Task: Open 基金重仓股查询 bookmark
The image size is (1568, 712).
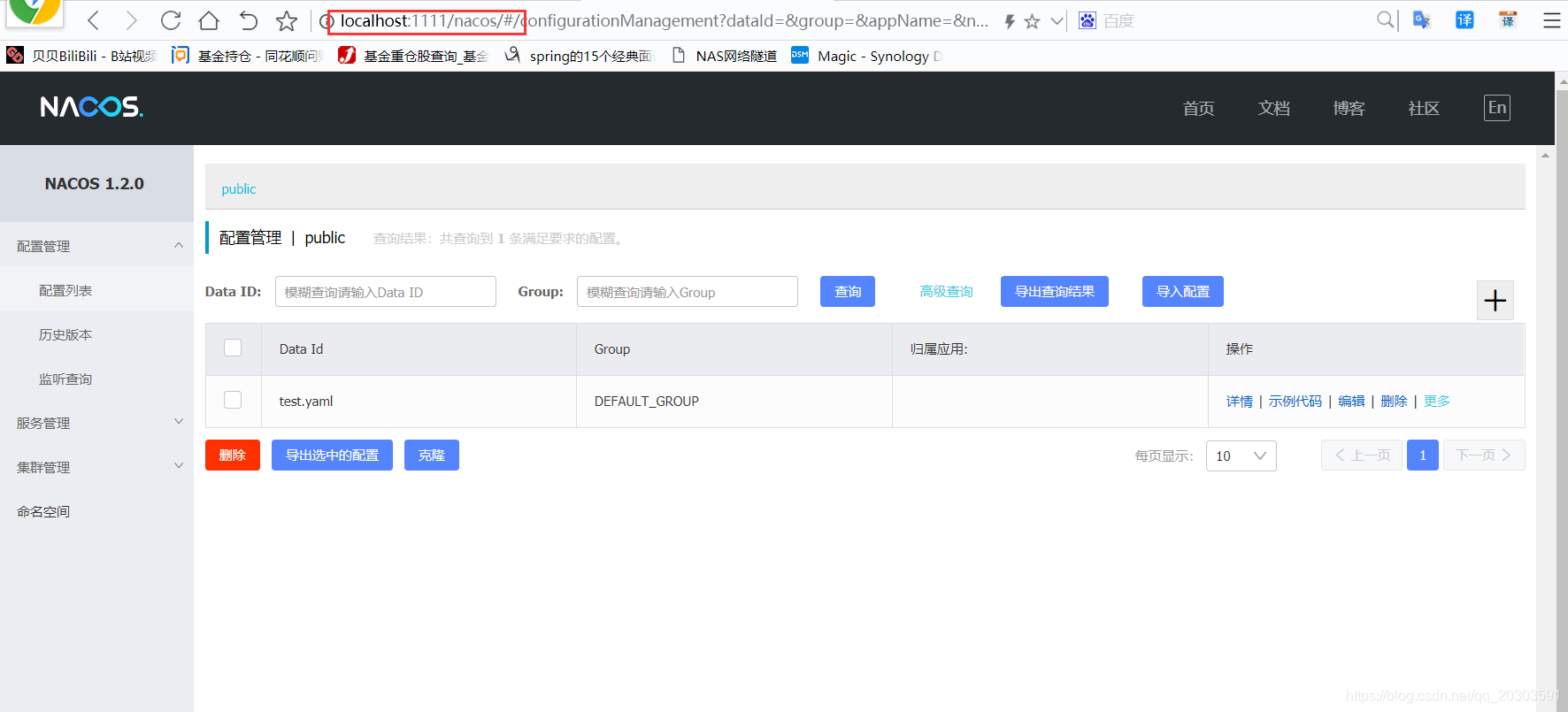Action: [x=412, y=56]
